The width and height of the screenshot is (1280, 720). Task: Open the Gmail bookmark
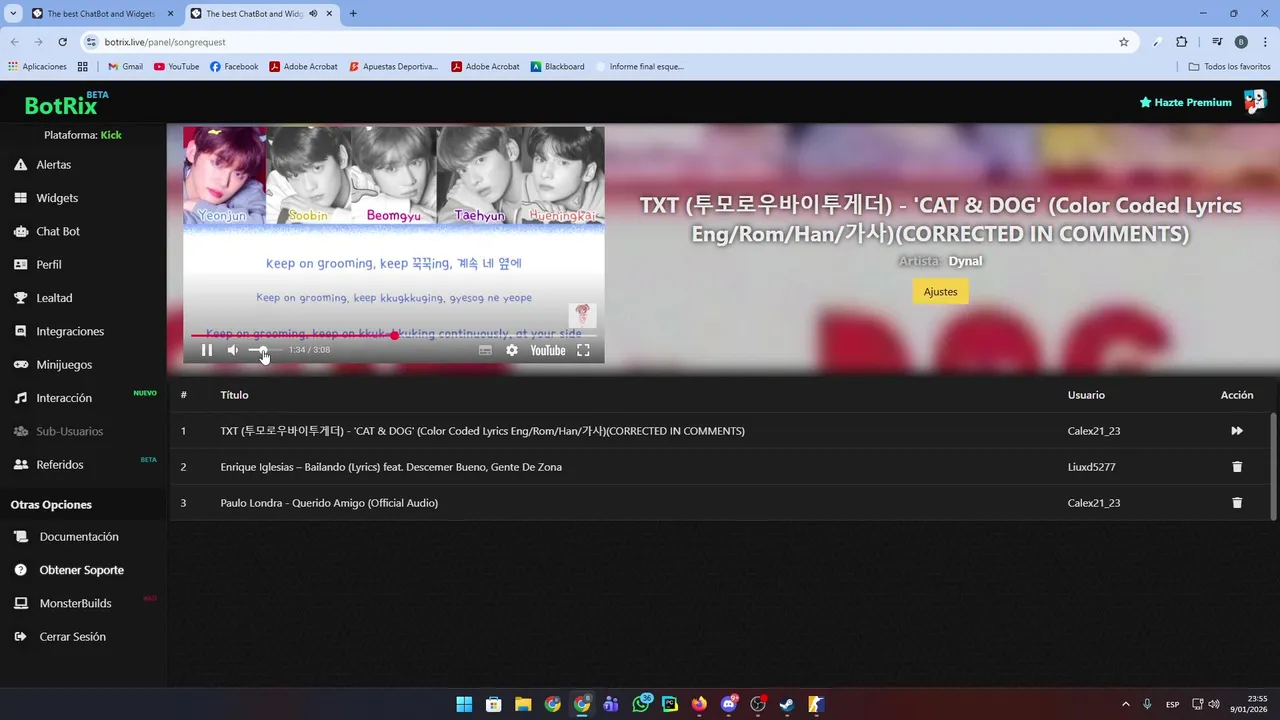(x=125, y=67)
